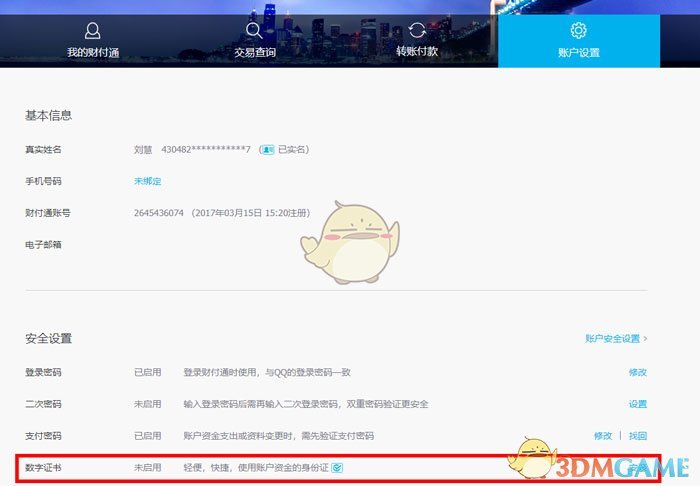Click the magnifier icon above 交易查询
Screen dimensions: 700x486
click(254, 30)
